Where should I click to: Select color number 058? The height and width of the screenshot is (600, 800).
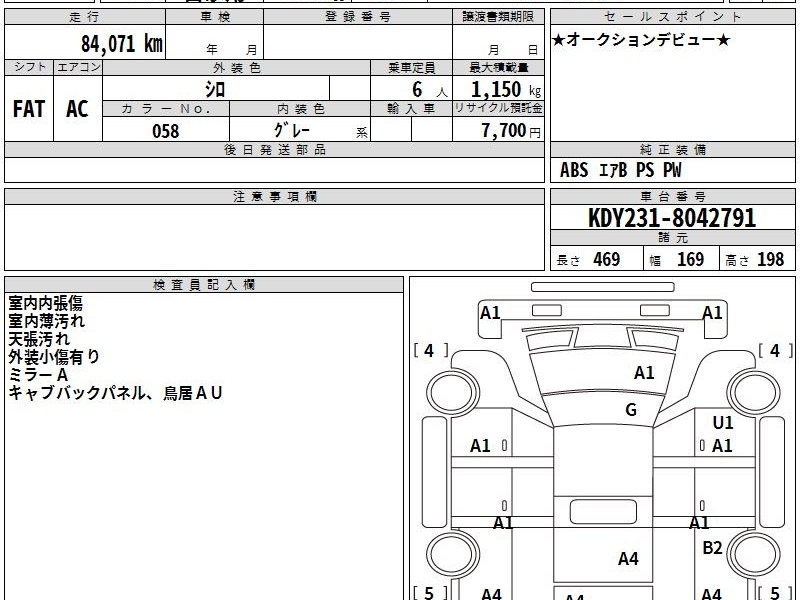coord(166,131)
